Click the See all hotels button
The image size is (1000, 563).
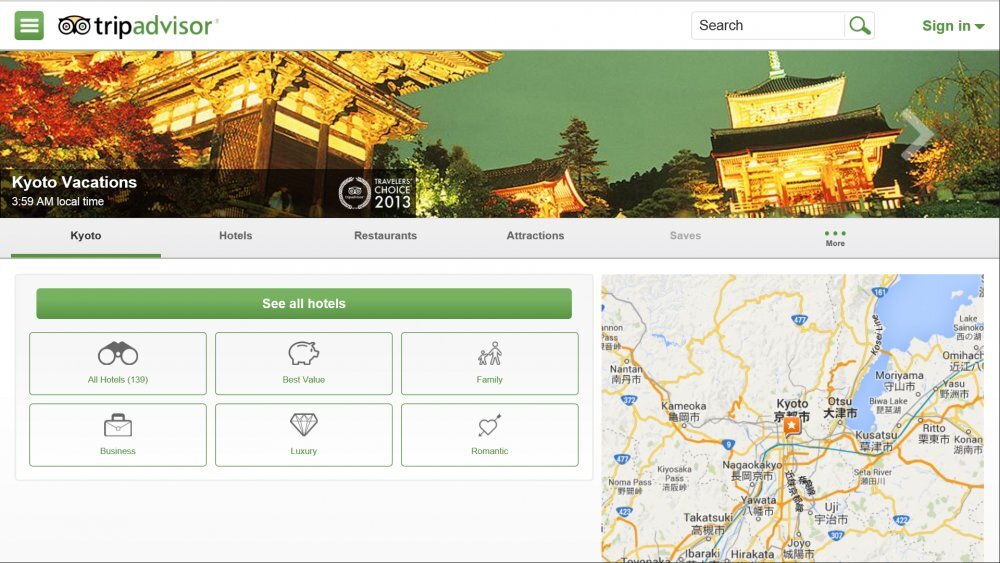coord(304,303)
